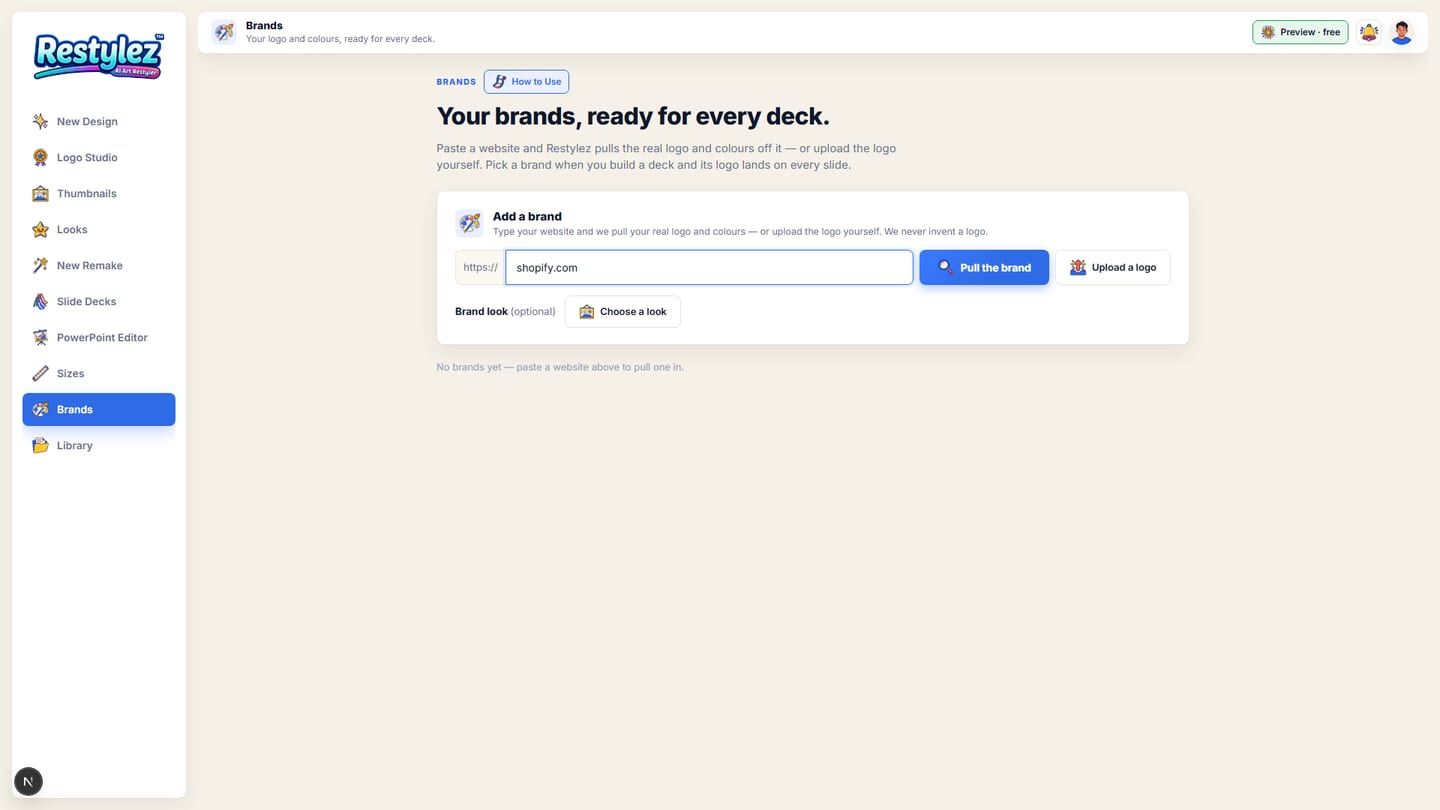
Task: Click the New Design sparkle icon
Action: point(40,121)
